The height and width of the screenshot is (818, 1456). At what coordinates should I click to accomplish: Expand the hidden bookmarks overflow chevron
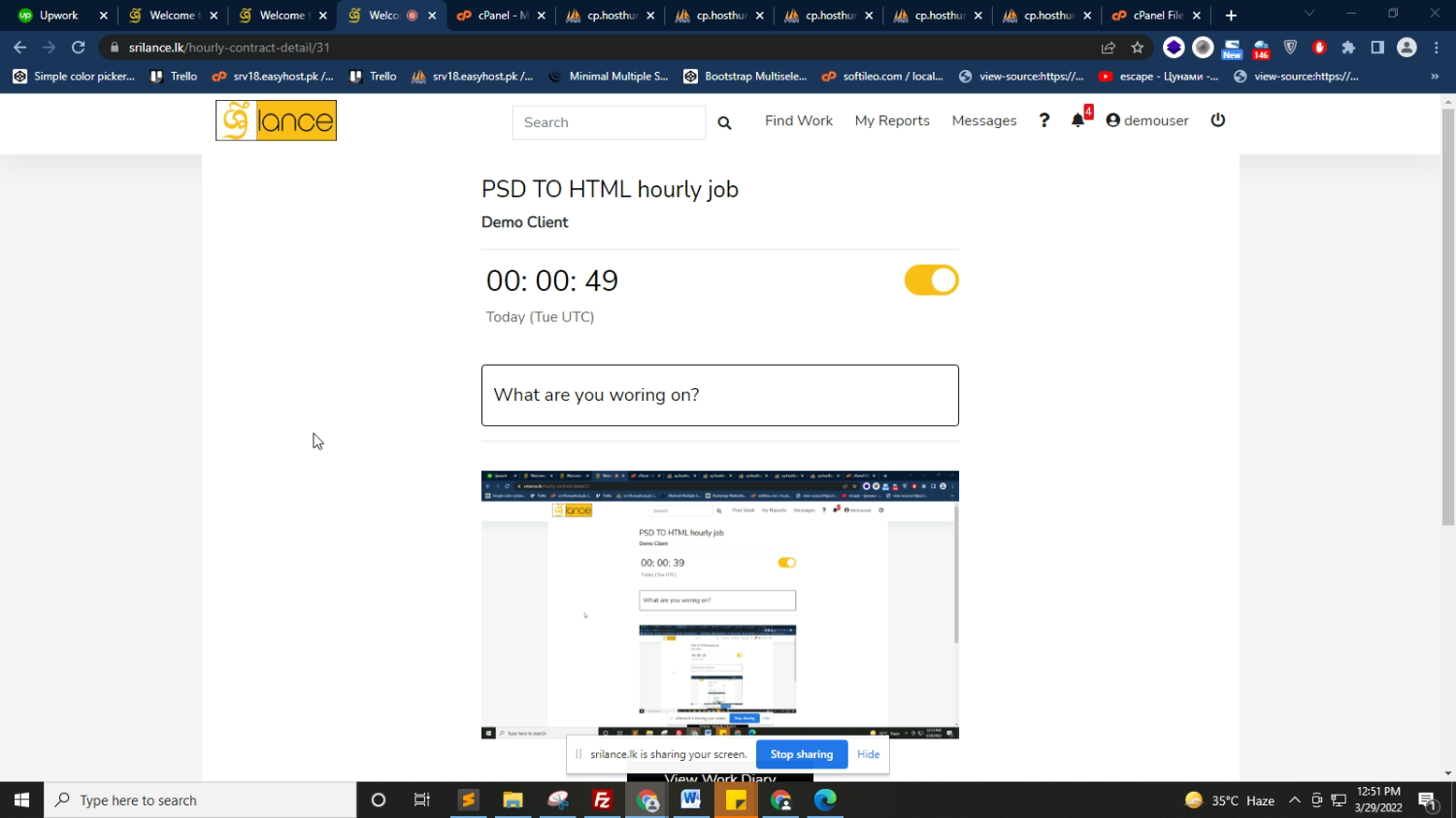pos(1435,77)
